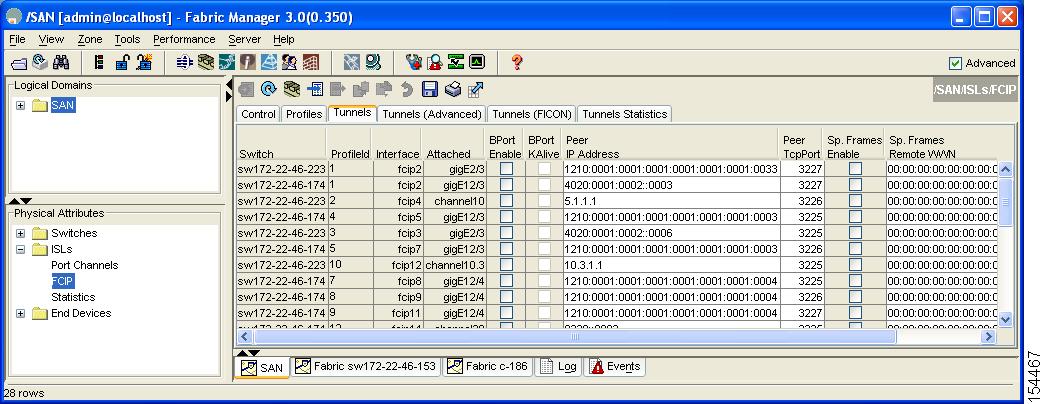Click the printer icon in table toolbar
This screenshot has height=404, width=1044.
pyautogui.click(x=453, y=89)
